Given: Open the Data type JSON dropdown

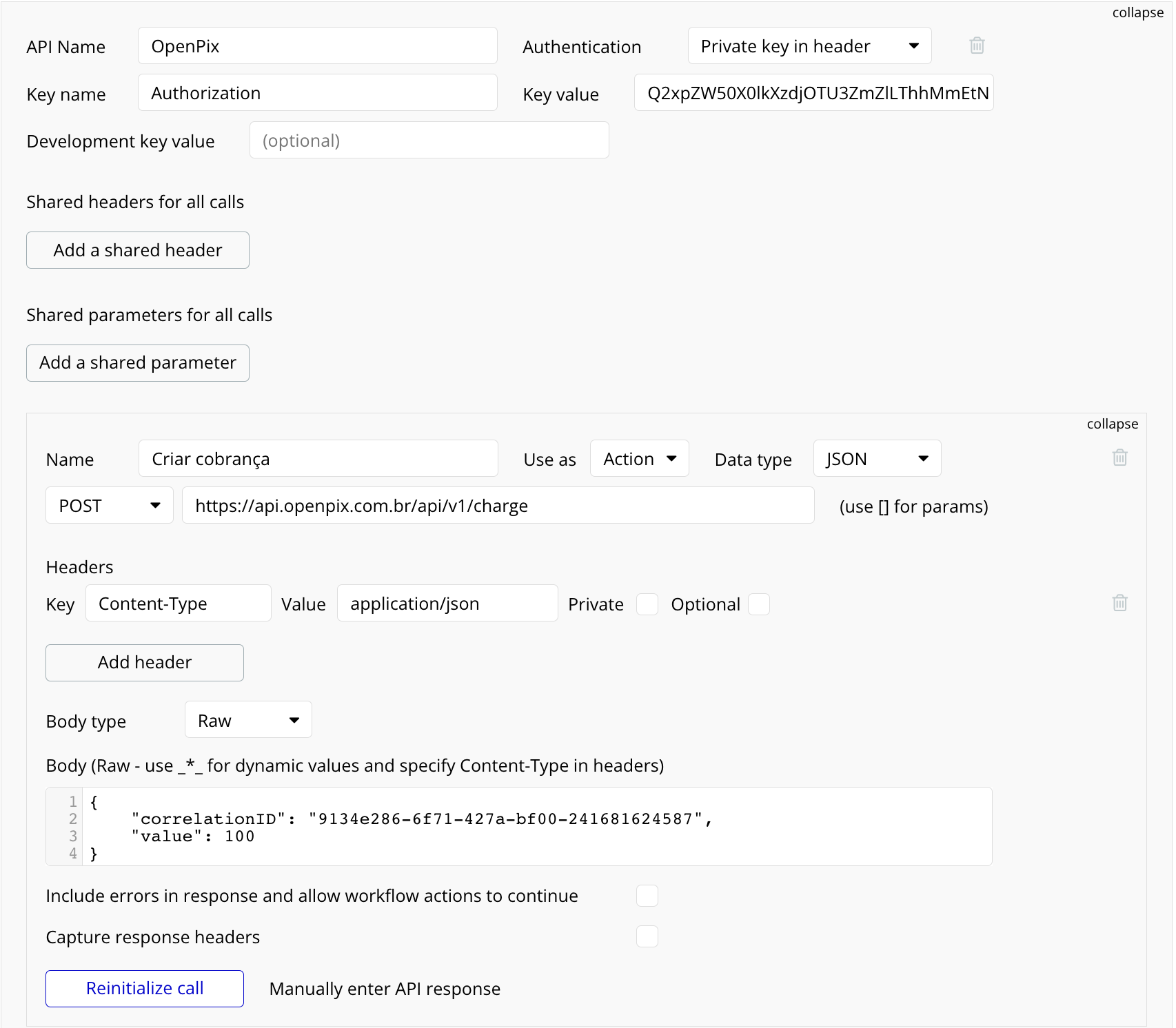Looking at the screenshot, I should point(877,459).
